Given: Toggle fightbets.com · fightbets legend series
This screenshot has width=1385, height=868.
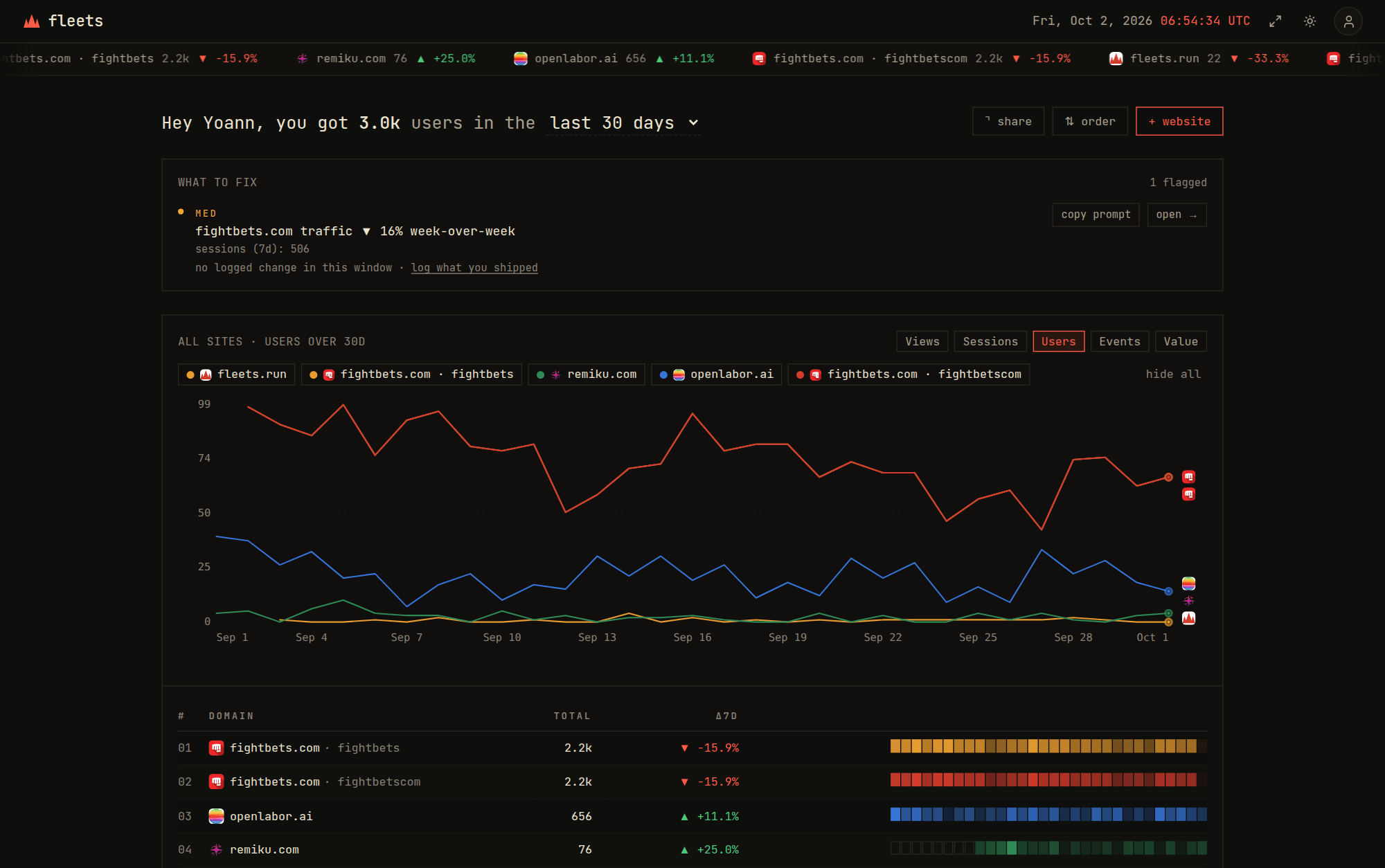Looking at the screenshot, I should coord(411,374).
